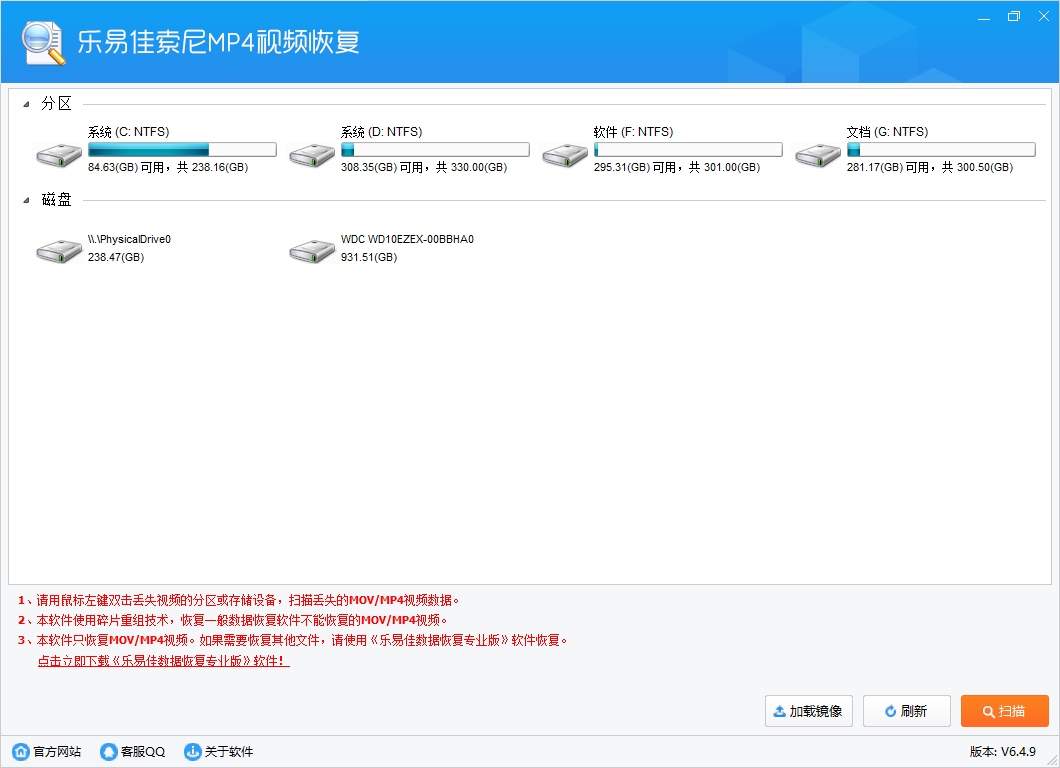Click the 乐易佳索尼MP4视频恢复 title text
Viewport: 1060px width, 768px height.
[x=218, y=42]
